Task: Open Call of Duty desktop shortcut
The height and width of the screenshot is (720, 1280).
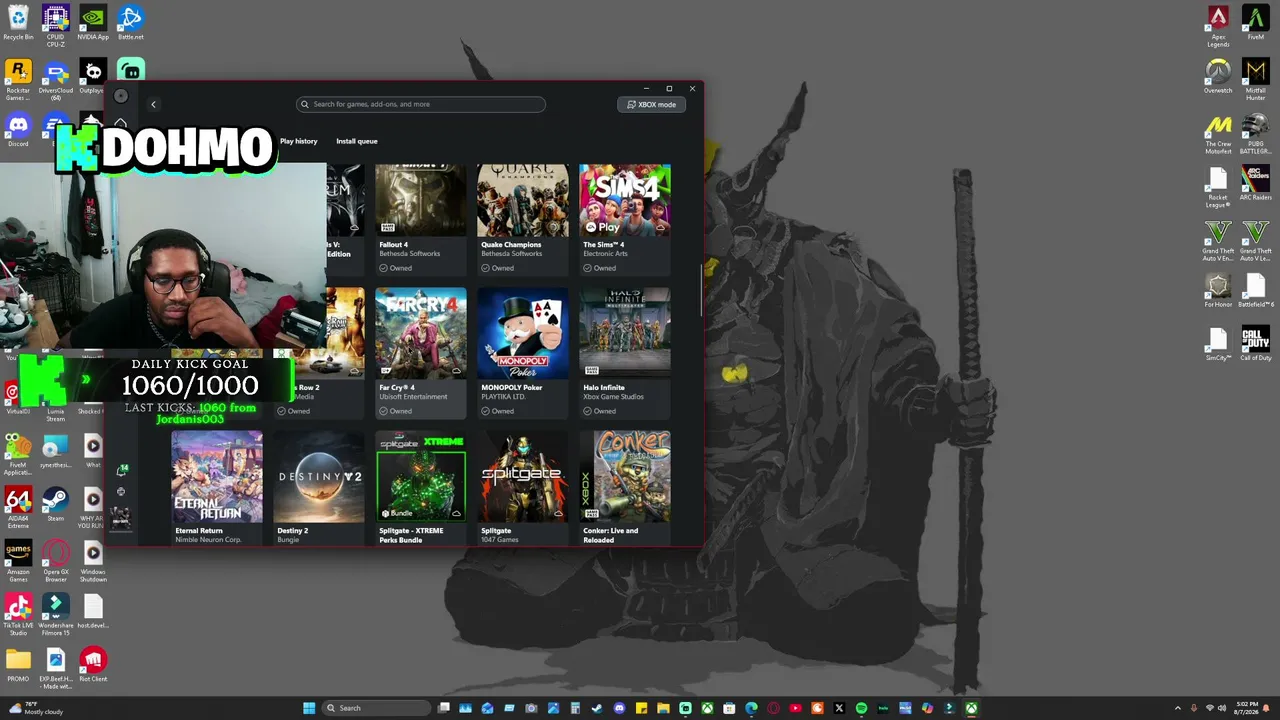Action: [x=1256, y=343]
